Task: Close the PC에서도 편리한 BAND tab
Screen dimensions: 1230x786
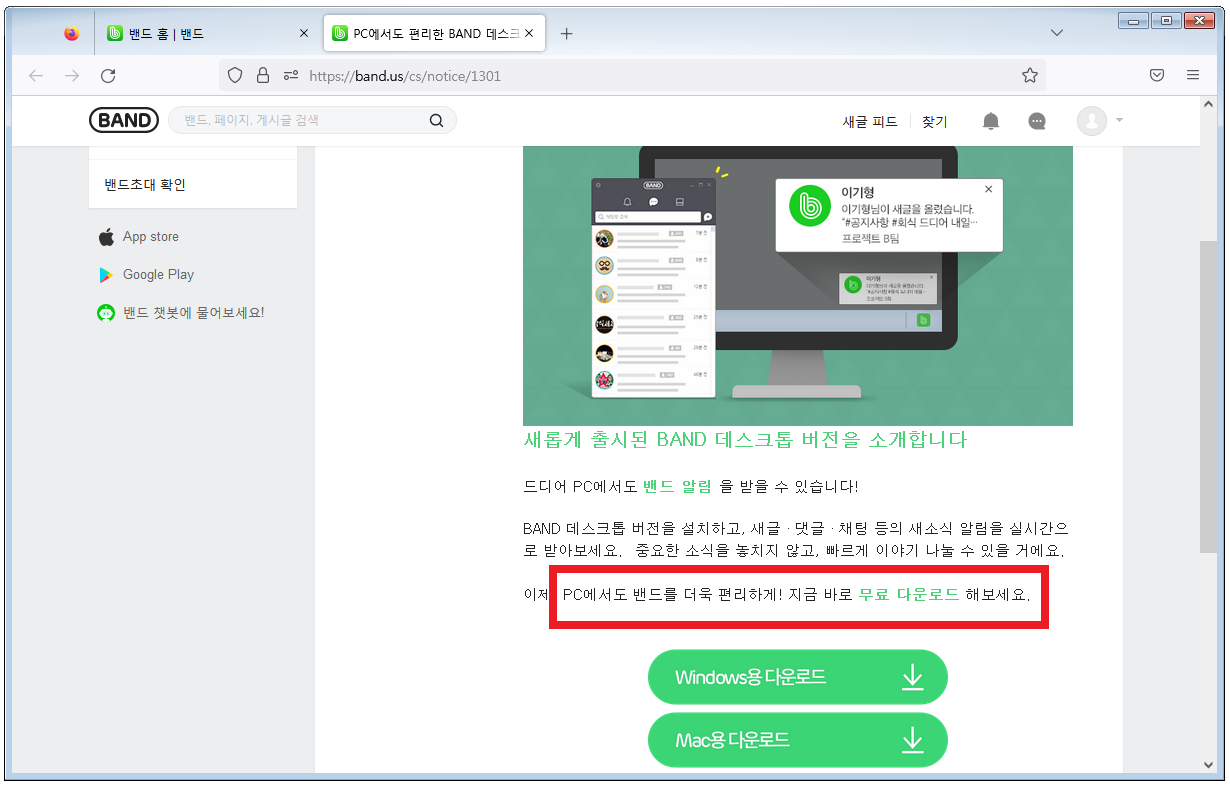Action: point(530,33)
